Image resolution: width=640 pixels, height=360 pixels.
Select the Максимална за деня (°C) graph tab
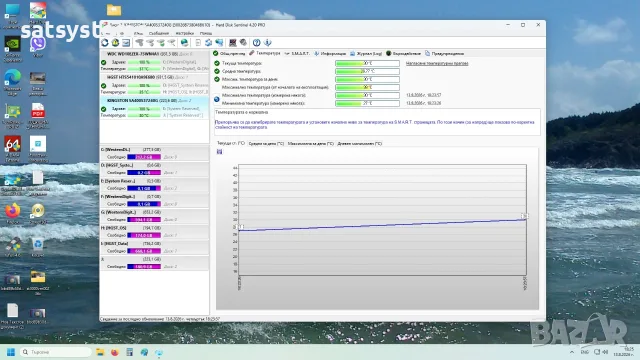point(311,144)
